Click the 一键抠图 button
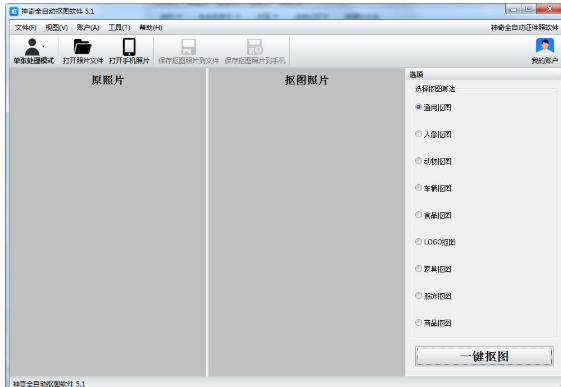Viewport: 561px width, 387px height. [x=484, y=356]
